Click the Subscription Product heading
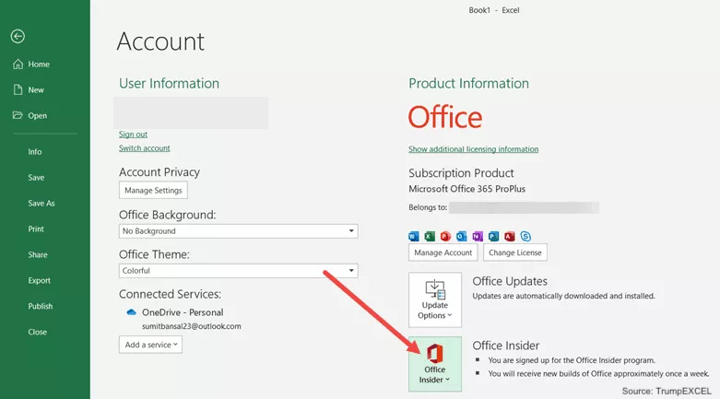This screenshot has width=720, height=399. pos(461,173)
